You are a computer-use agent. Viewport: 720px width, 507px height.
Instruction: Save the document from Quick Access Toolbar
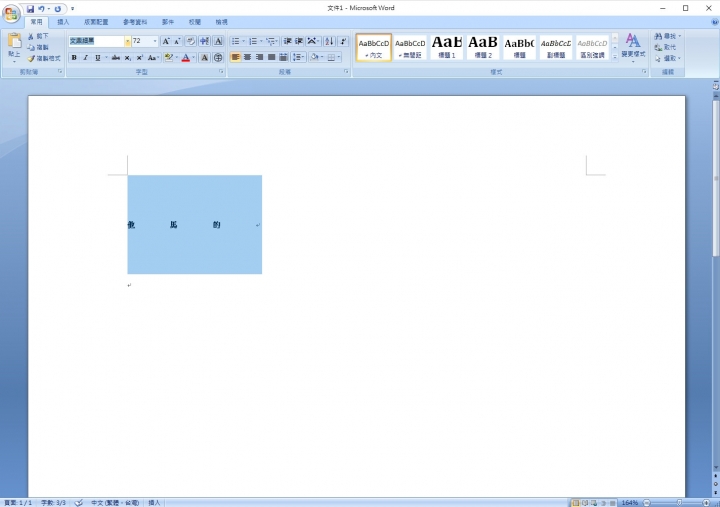tap(30, 9)
